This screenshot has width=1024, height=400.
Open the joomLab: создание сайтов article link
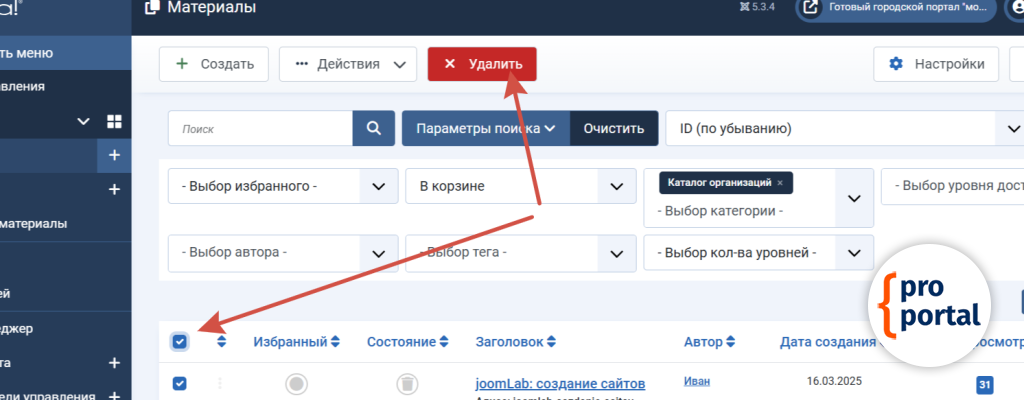[x=560, y=383]
